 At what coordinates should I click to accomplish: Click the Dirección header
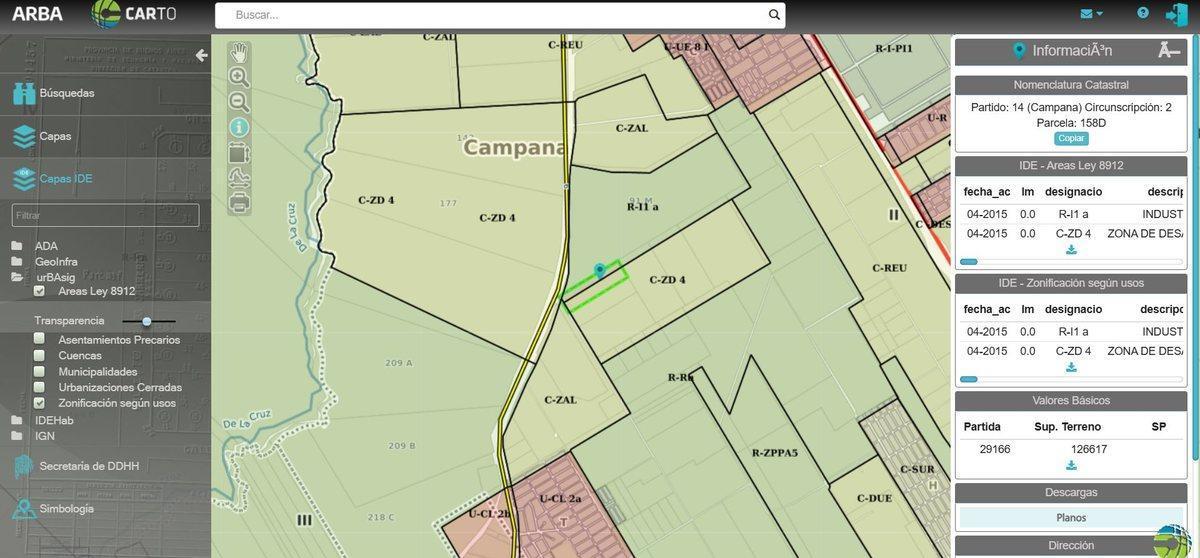1071,546
